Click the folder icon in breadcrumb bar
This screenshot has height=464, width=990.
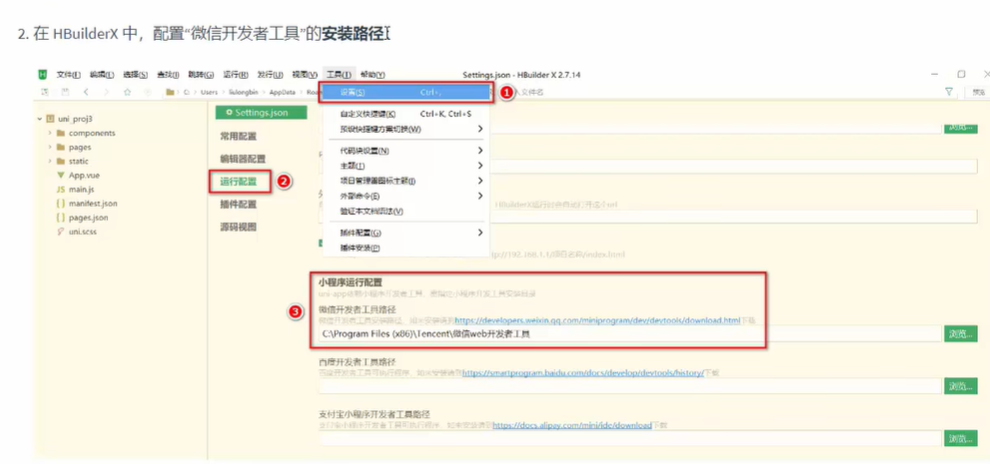[170, 92]
